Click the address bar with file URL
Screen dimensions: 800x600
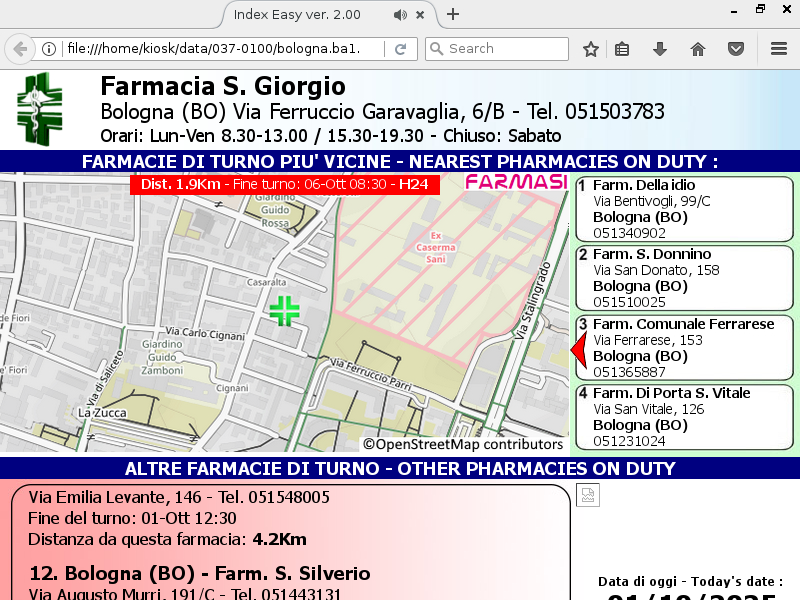[220, 49]
